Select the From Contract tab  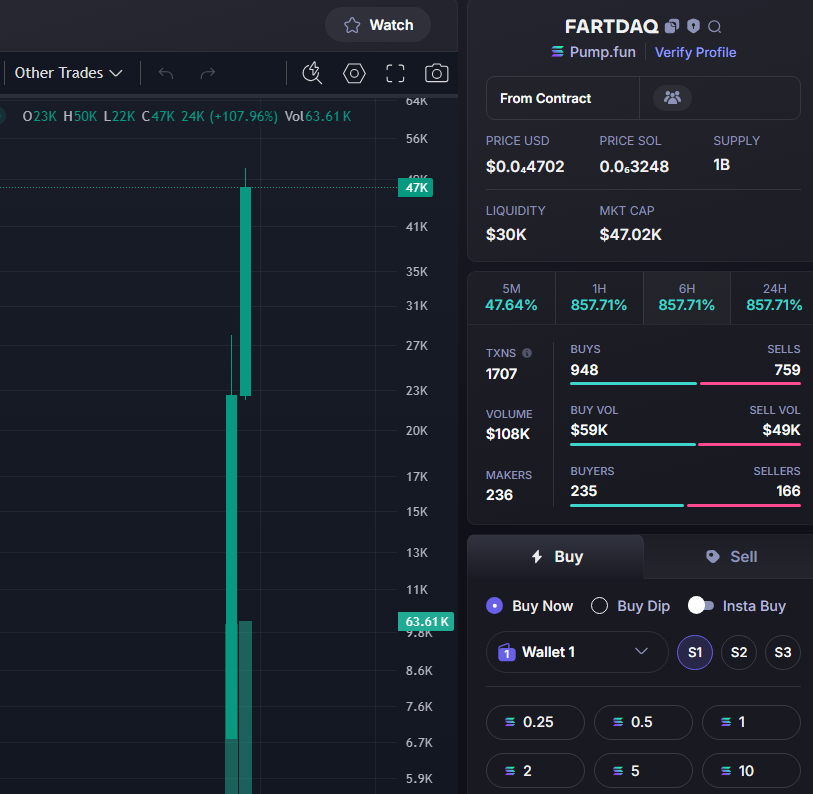[x=563, y=98]
